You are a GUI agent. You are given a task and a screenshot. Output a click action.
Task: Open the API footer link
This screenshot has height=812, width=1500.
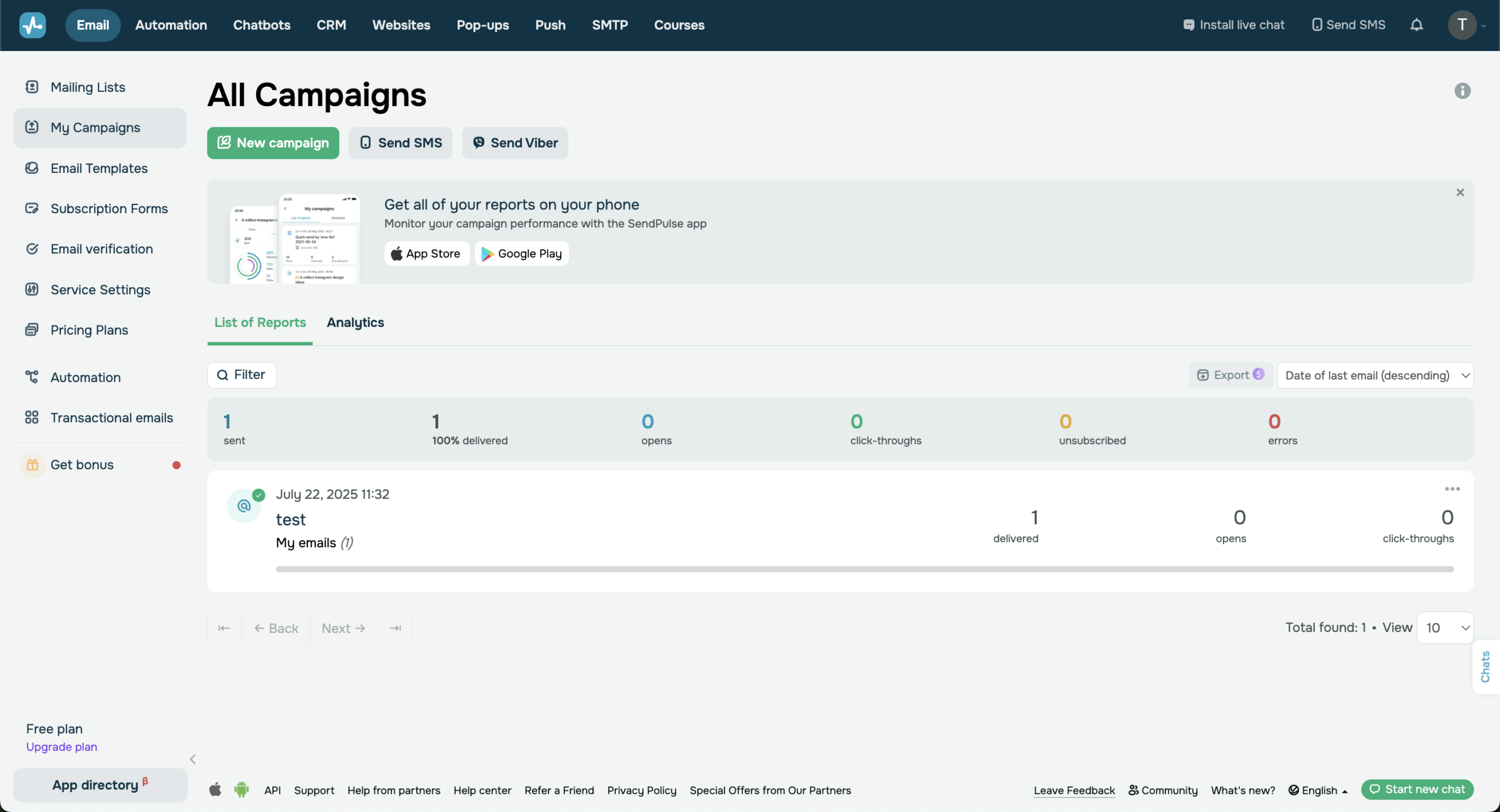272,790
